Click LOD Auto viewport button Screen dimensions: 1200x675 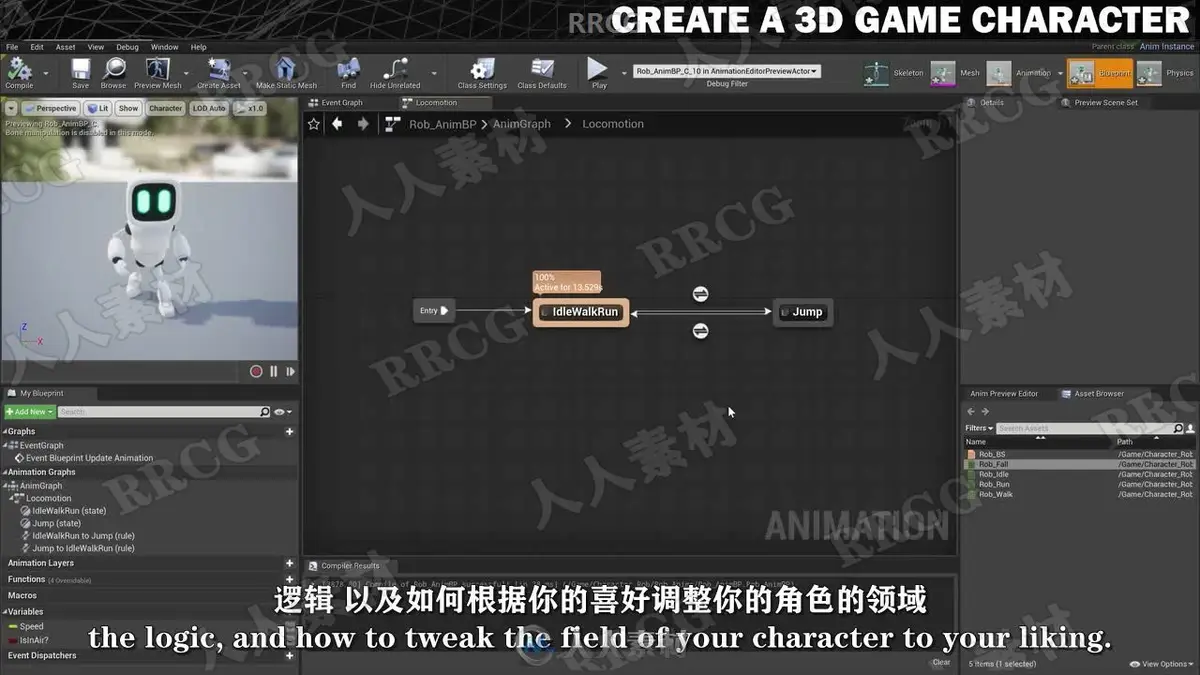(x=210, y=108)
